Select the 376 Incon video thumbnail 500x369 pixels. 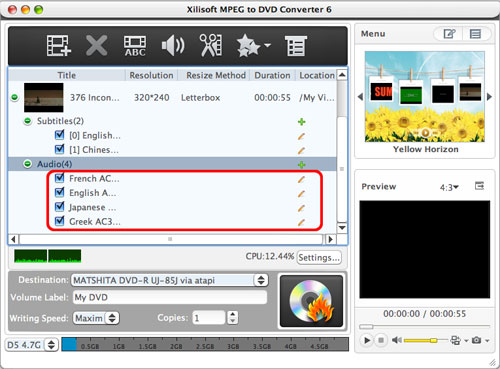(44, 97)
